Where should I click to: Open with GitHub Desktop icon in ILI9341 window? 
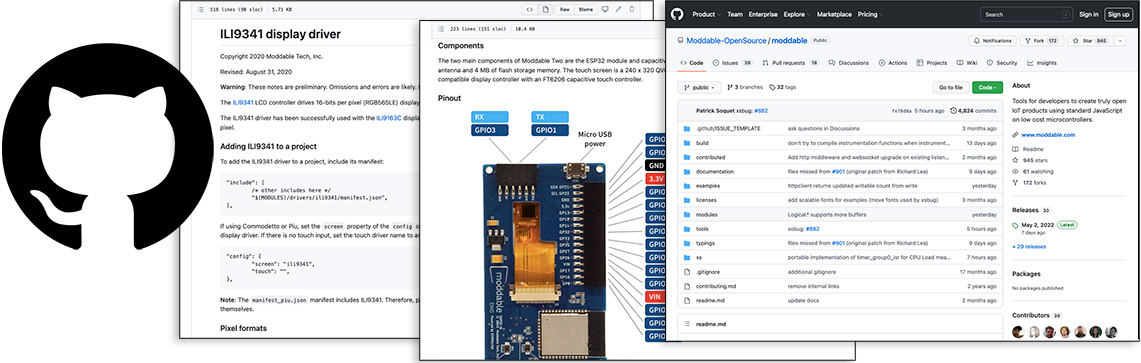coord(604,9)
